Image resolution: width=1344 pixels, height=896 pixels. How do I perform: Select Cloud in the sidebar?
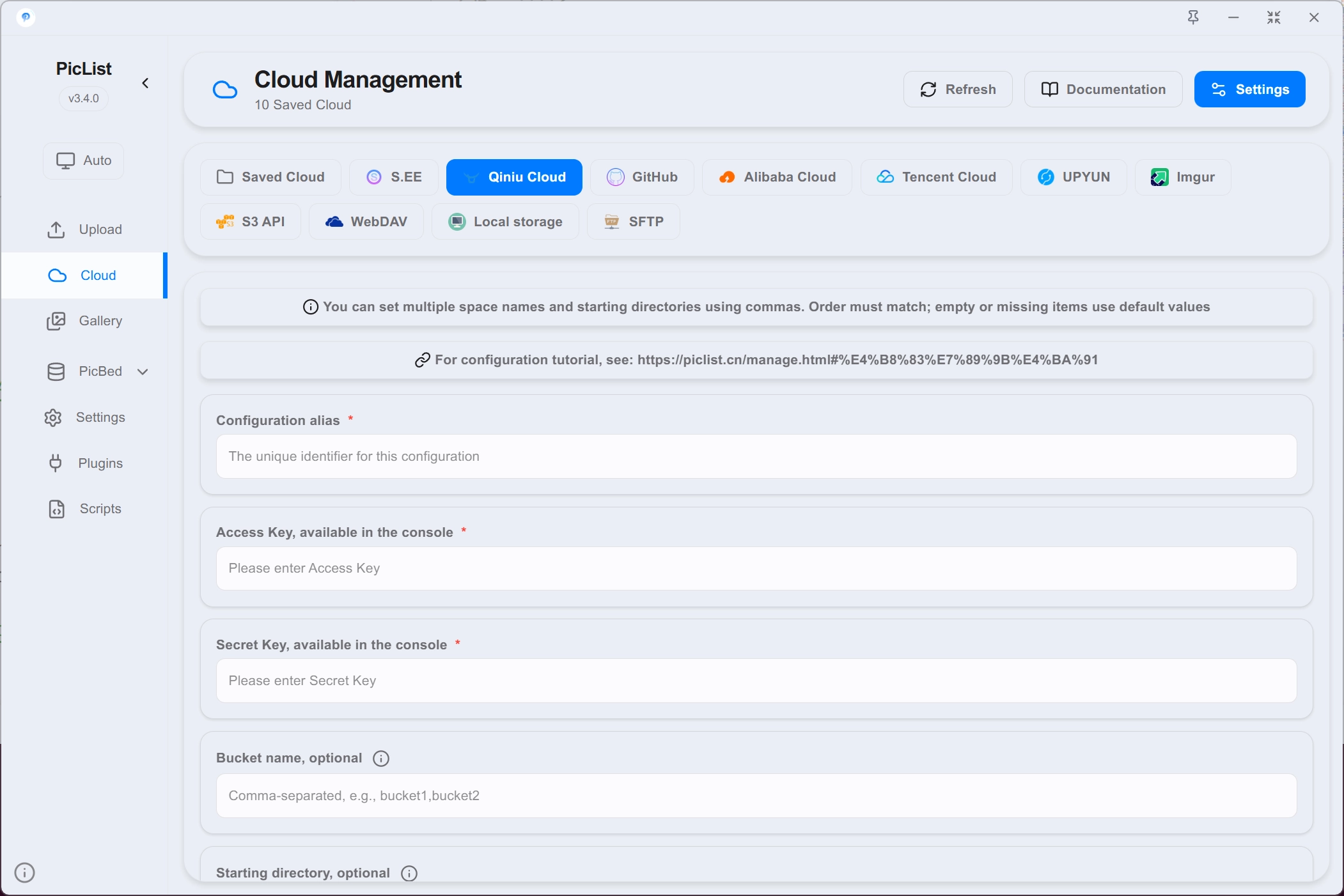tap(84, 275)
